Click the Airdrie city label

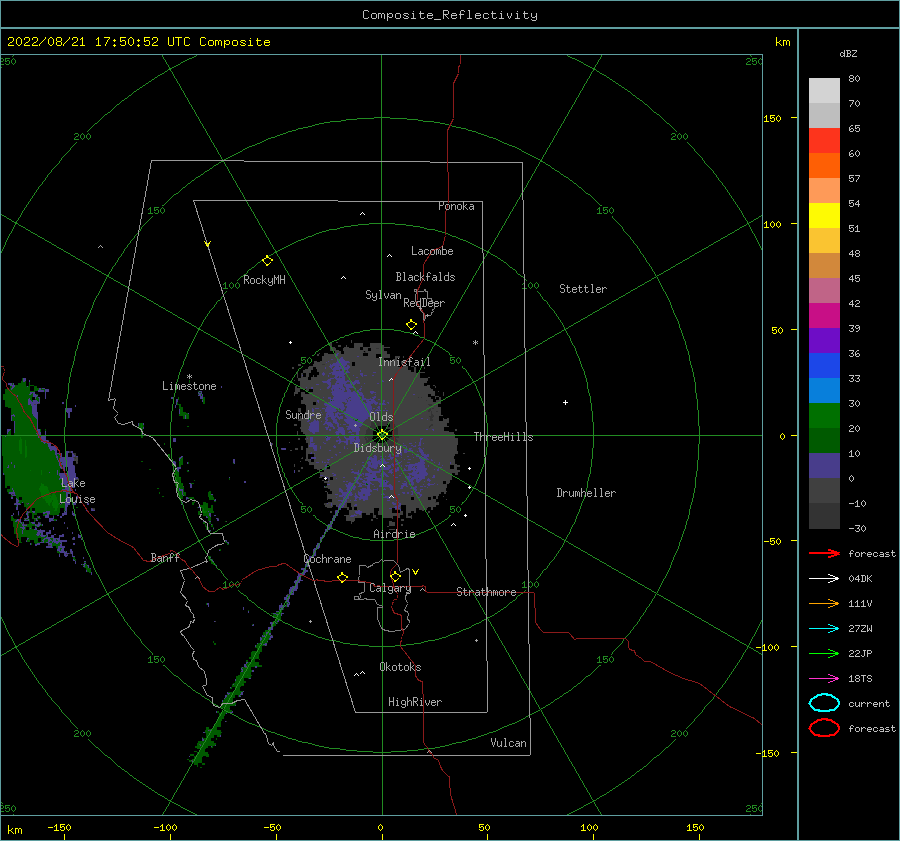394,534
